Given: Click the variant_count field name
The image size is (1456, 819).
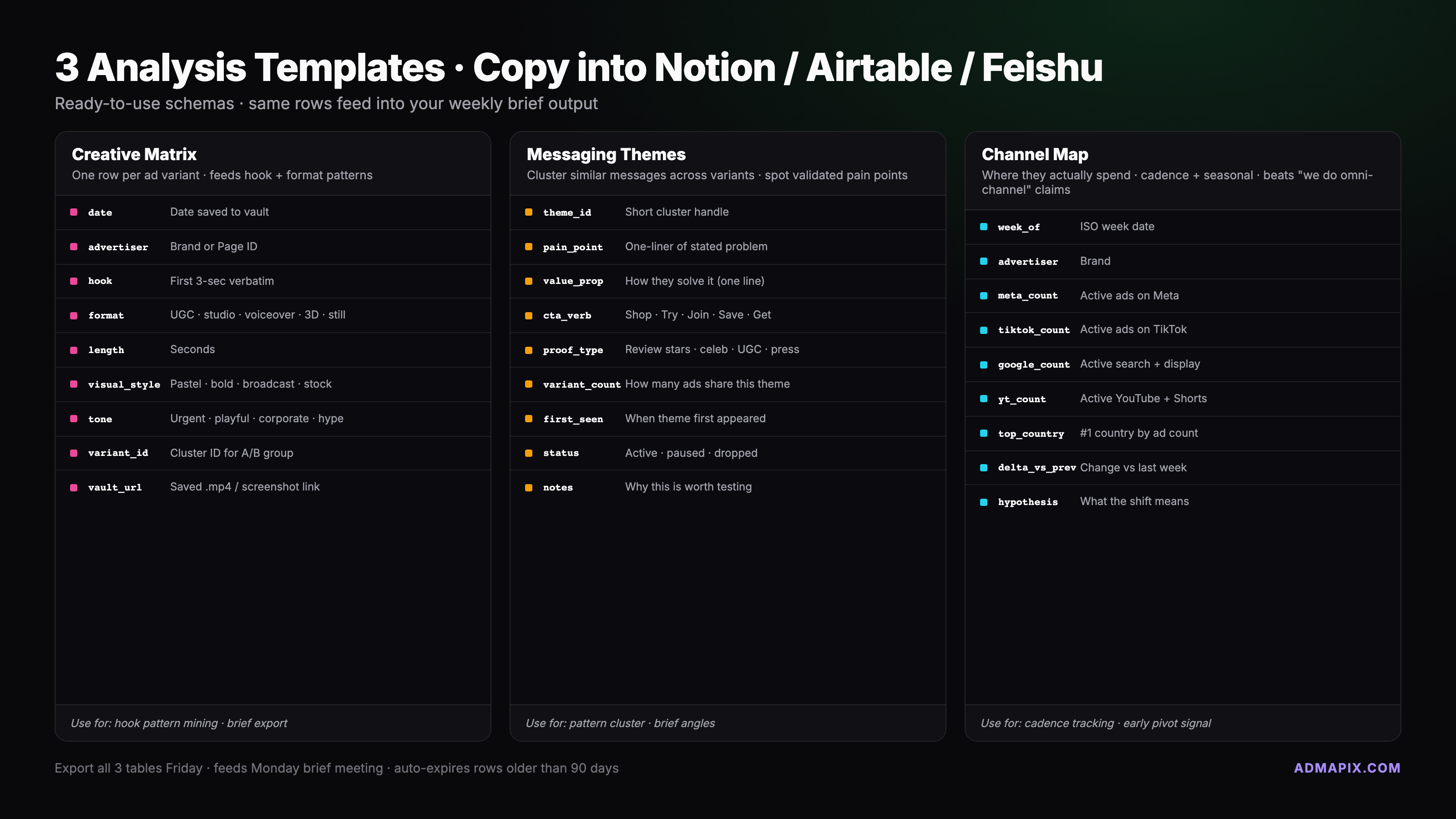Looking at the screenshot, I should coord(581,384).
